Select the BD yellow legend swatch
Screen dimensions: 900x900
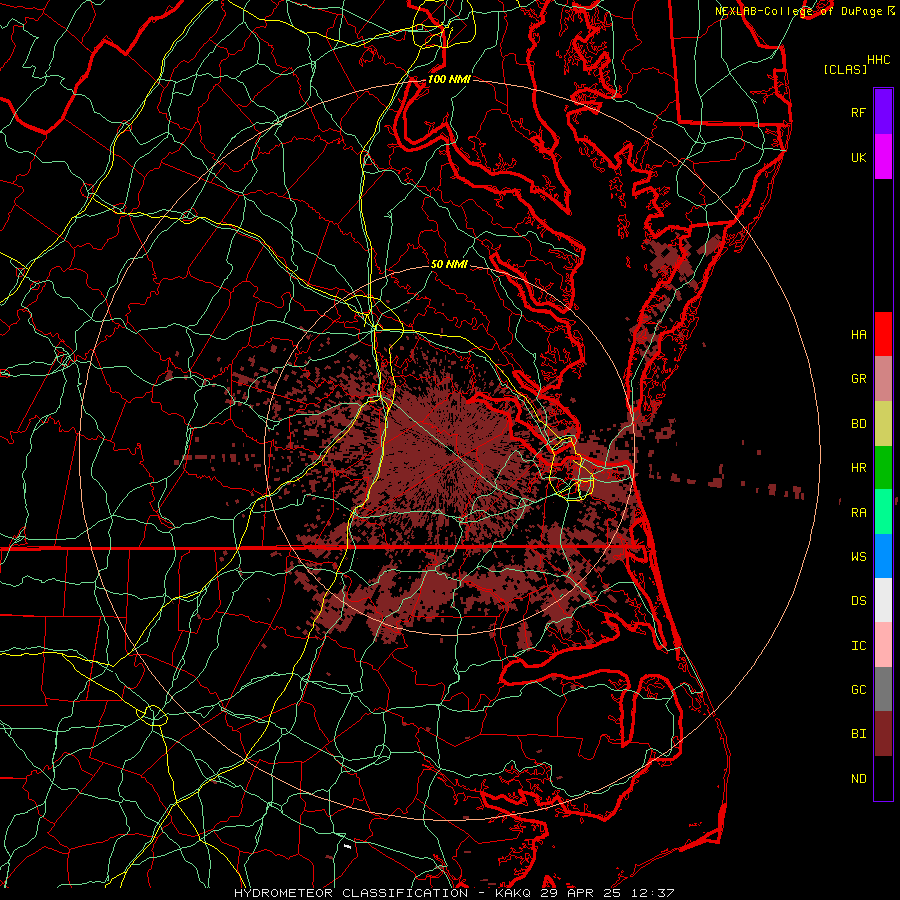[883, 423]
